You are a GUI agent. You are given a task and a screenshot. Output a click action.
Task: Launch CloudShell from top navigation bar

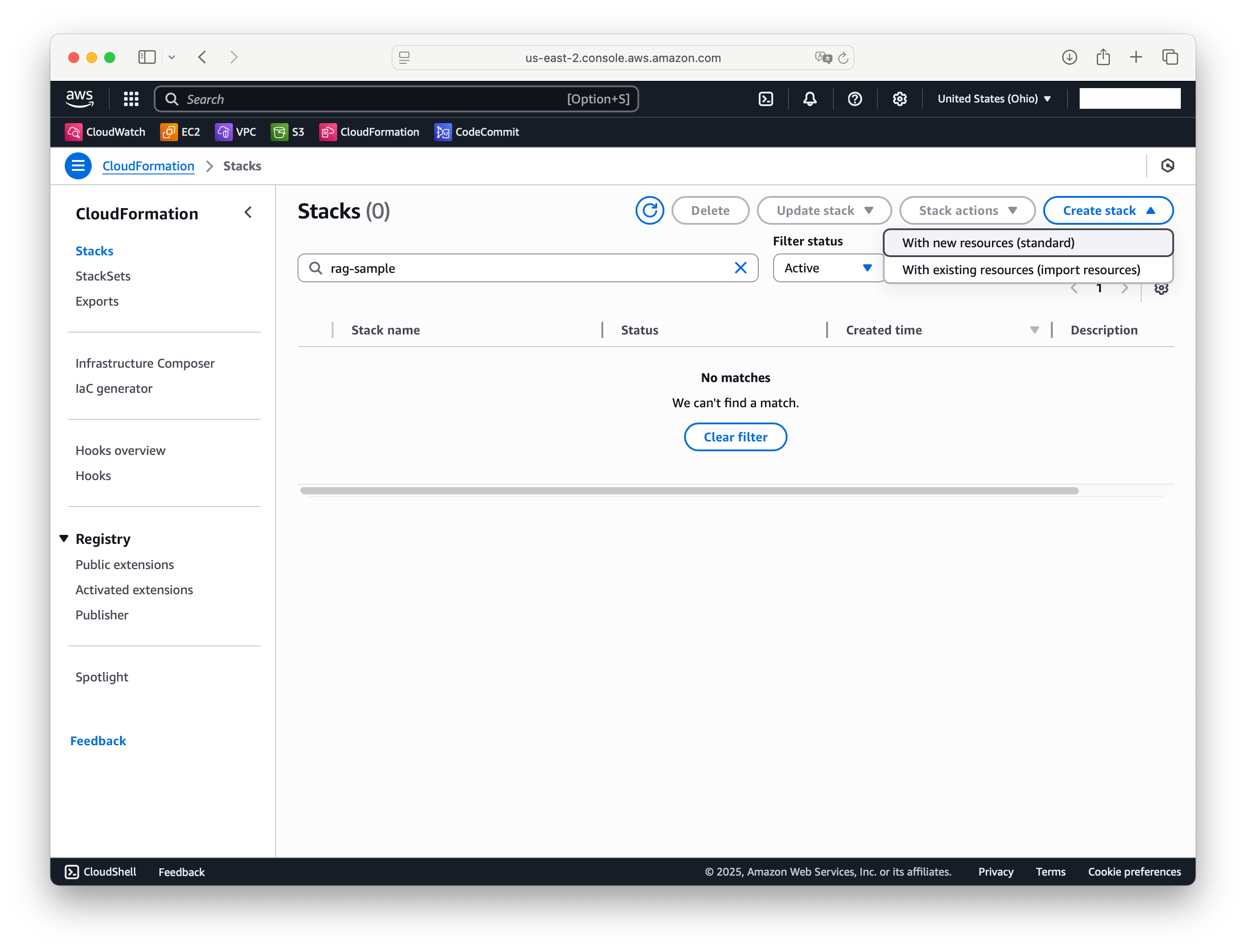coord(765,99)
